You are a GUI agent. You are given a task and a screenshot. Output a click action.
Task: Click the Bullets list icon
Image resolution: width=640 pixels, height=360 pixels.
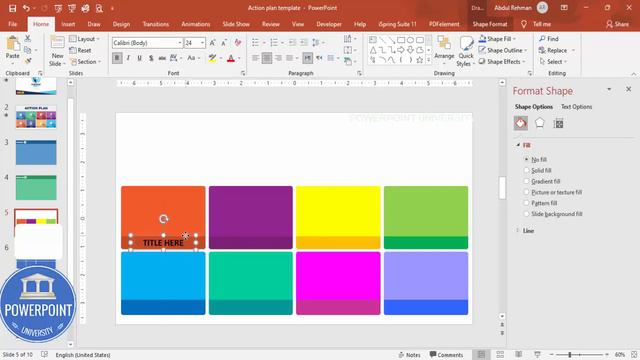click(x=255, y=42)
